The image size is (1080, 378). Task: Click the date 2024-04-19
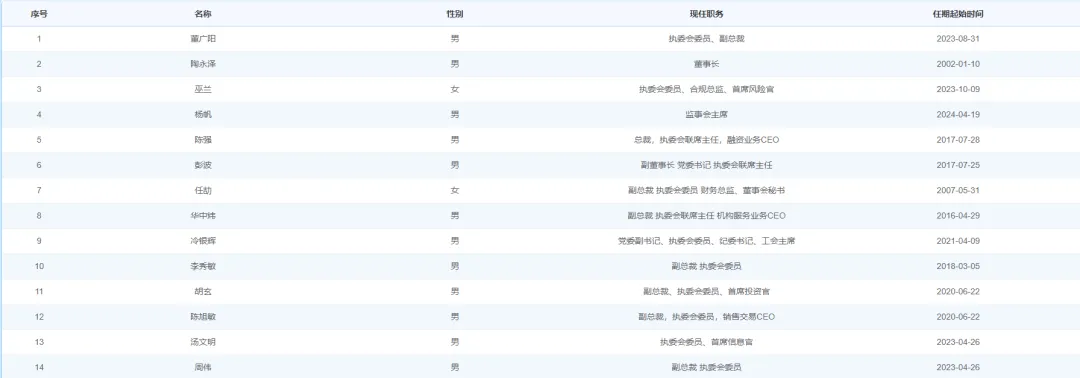957,115
